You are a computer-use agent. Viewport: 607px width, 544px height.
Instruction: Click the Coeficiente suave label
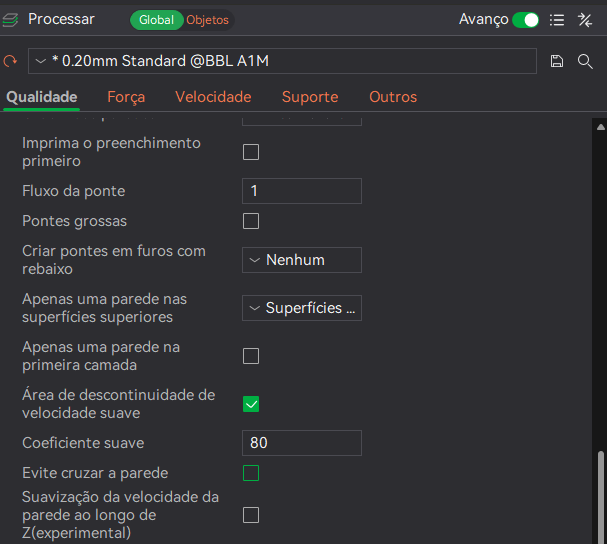pos(83,443)
